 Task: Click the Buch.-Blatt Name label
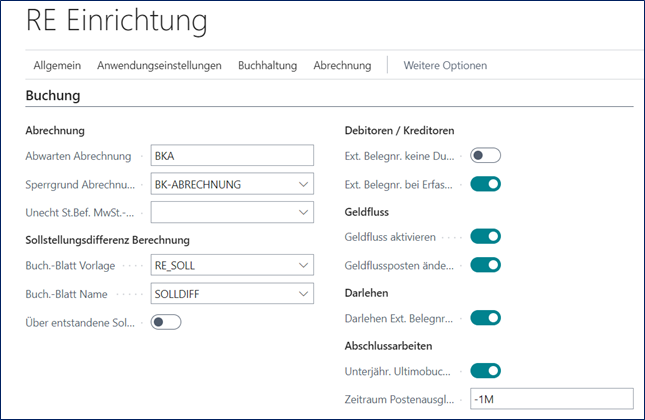[x=66, y=294]
